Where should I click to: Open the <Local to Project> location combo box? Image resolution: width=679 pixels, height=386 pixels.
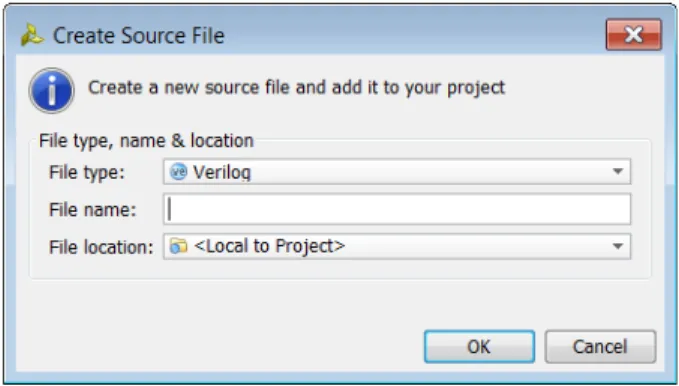397,247
